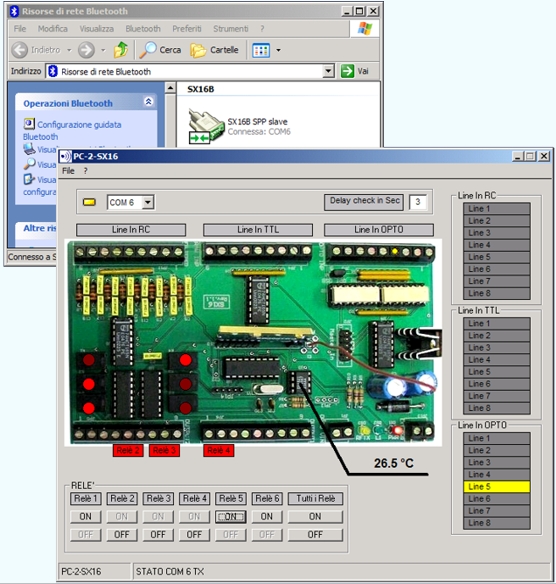Click the 26.5 °C temperature reading
Image resolution: width=556 pixels, height=584 pixels.
394,463
